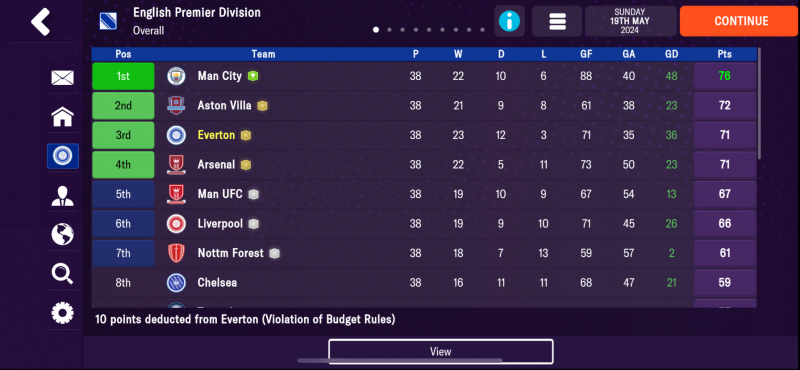This screenshot has height=370, width=800.
Task: Open the hamburger menu button
Action: click(557, 21)
